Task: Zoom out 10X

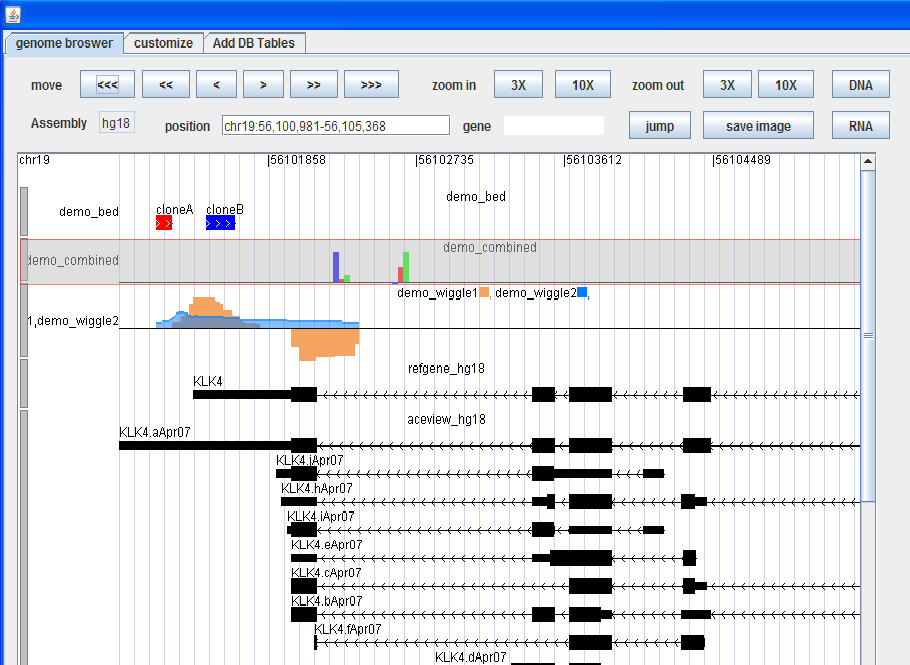Action: click(x=786, y=85)
